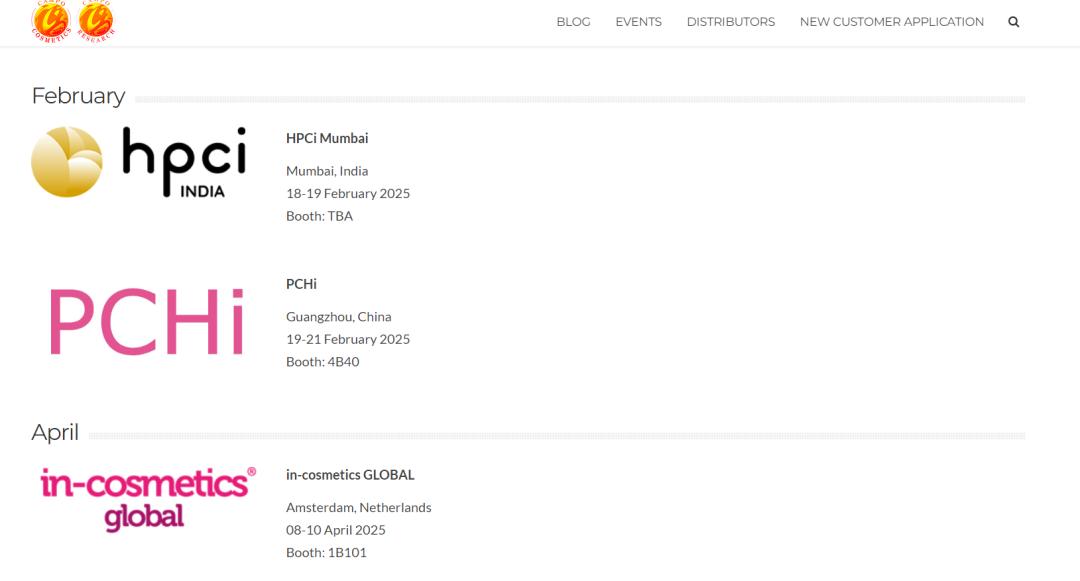The height and width of the screenshot is (581, 1080).
Task: Click the February section heading
Action: tap(78, 96)
